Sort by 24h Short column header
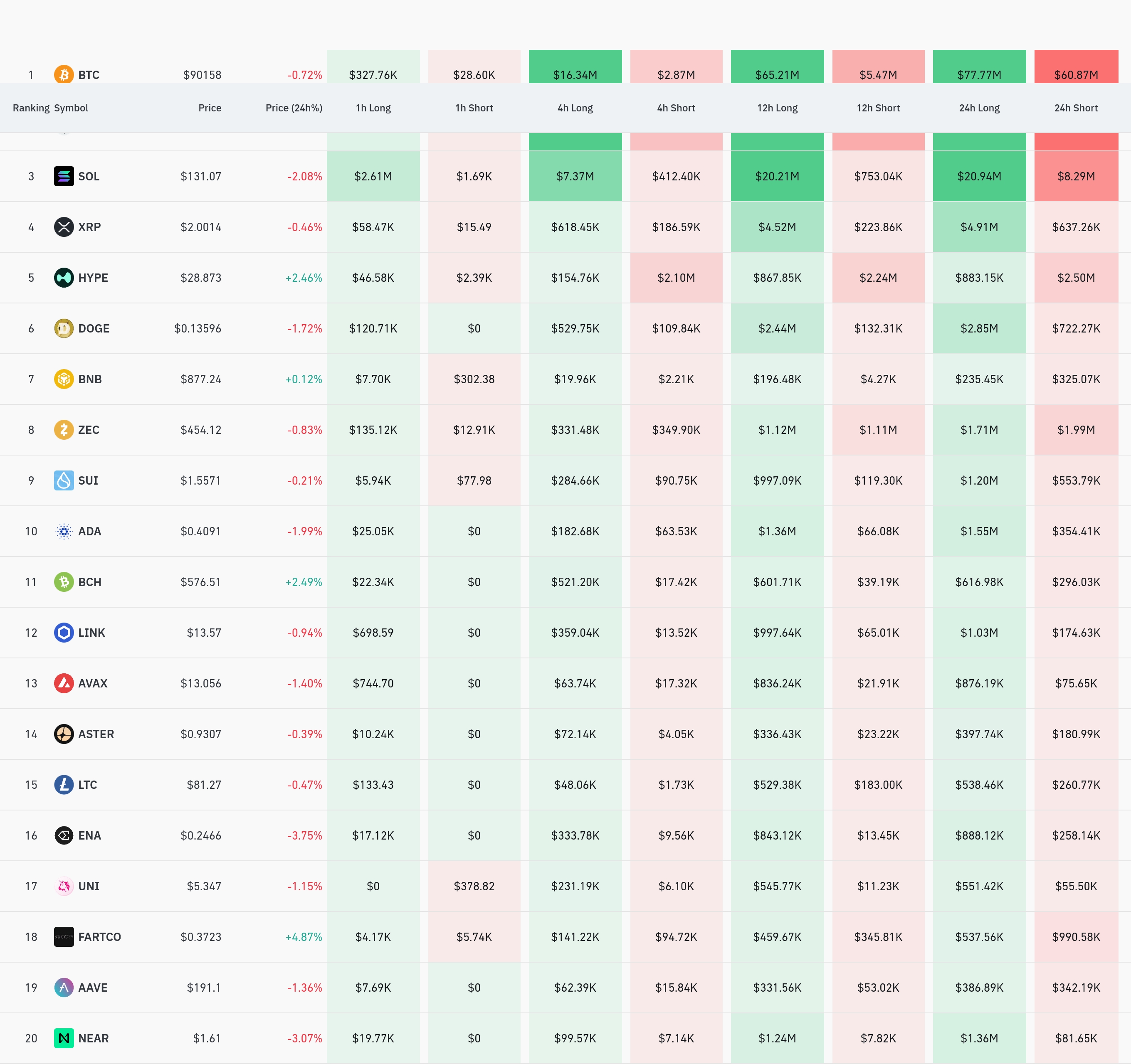This screenshot has height=1064, width=1131. [x=1075, y=108]
